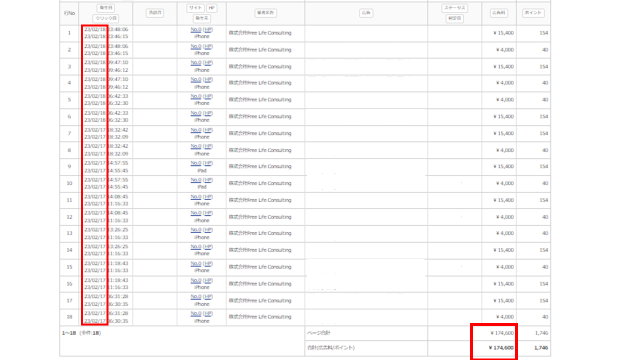Select row 5 Free Life Consulting company name
Viewport: 640px width, 360px height.
coord(260,100)
